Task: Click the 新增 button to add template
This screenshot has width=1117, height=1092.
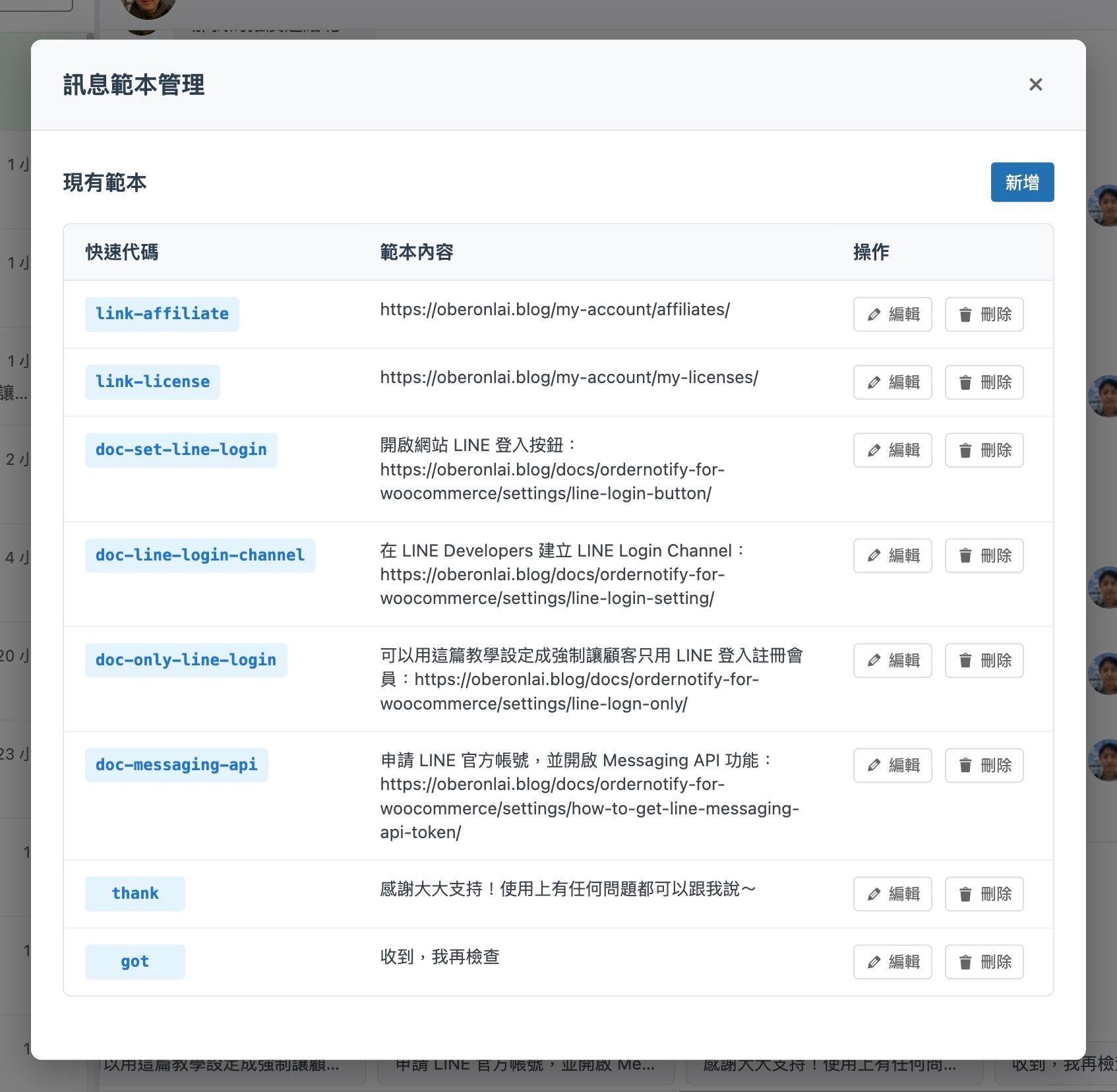Action: (x=1021, y=182)
